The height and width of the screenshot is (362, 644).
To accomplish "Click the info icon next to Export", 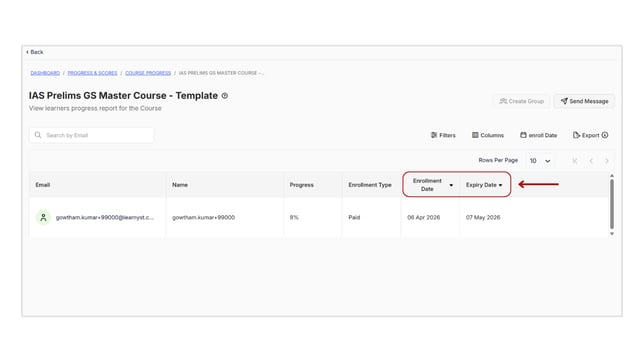I will [x=605, y=135].
